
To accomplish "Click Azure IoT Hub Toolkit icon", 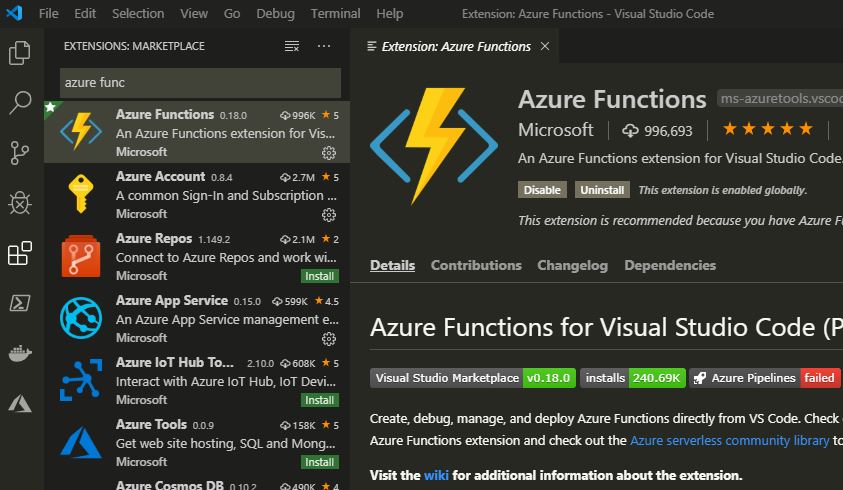I will (81, 380).
